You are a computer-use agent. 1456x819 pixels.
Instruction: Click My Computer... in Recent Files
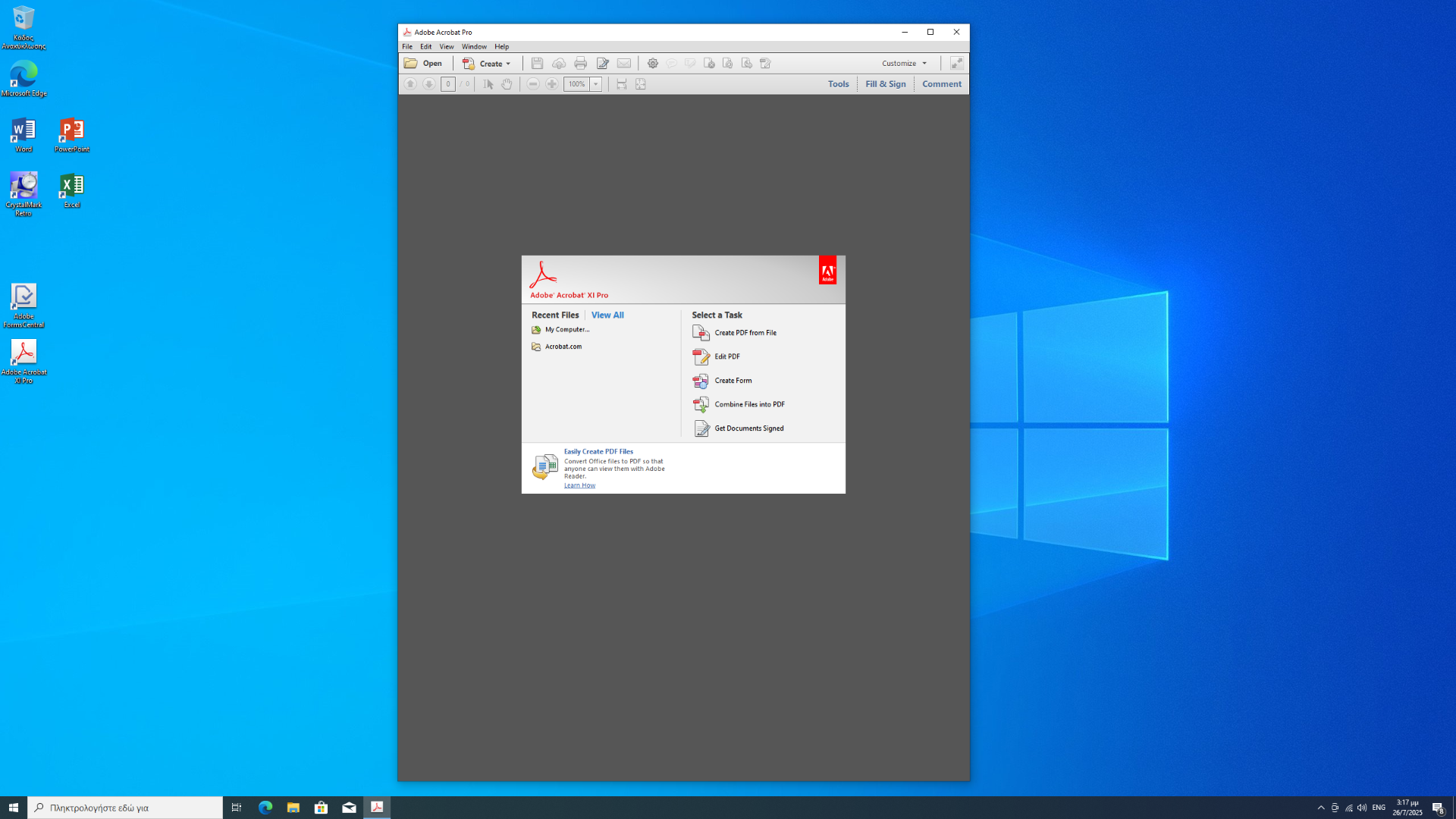click(x=560, y=330)
